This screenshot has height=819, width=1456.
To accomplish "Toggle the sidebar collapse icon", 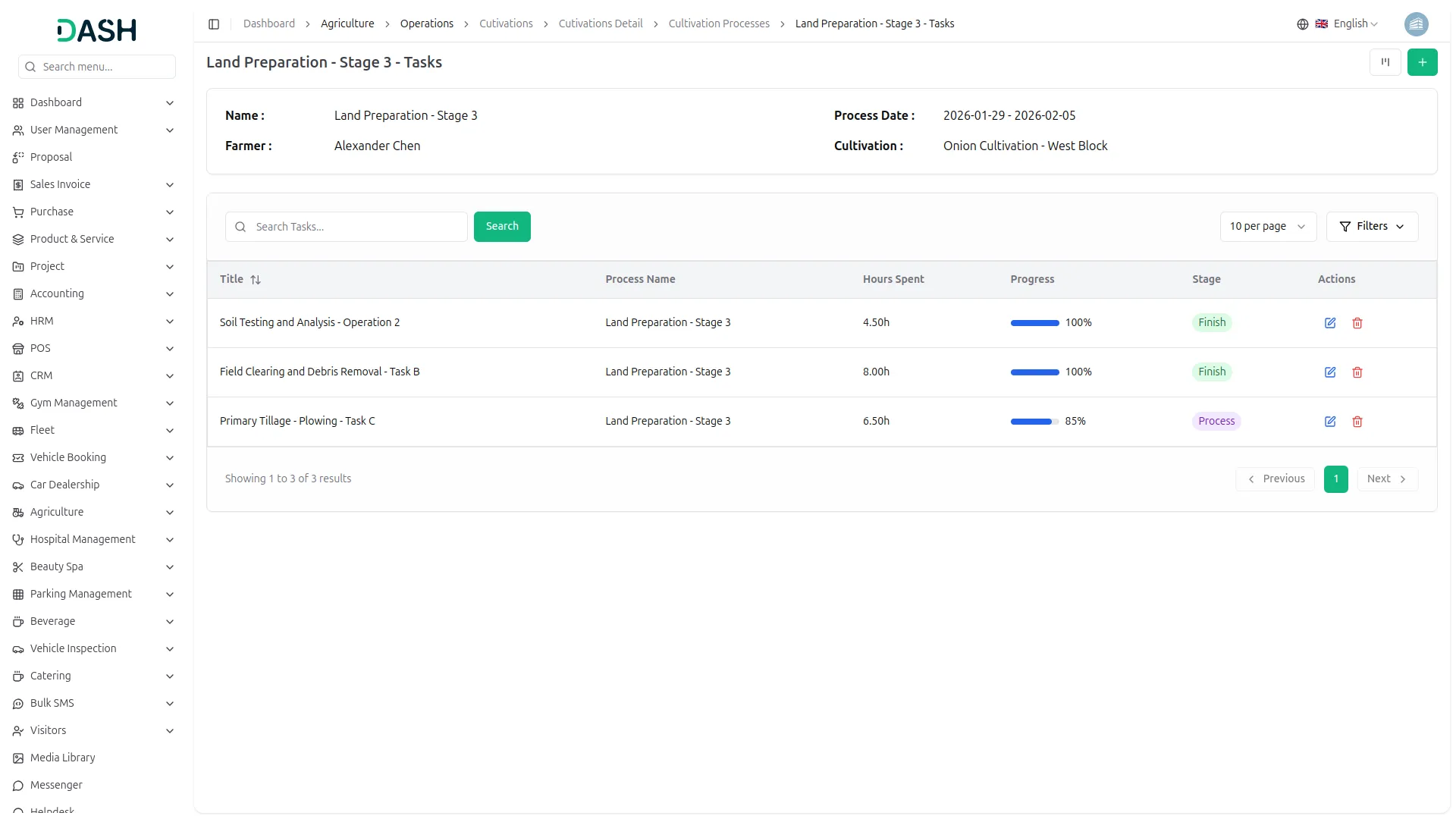I will point(214,24).
